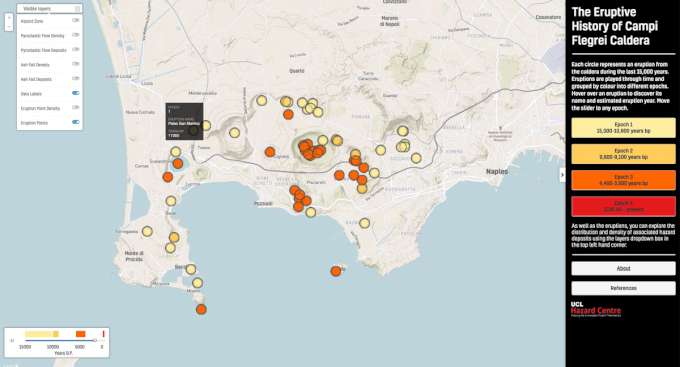Toggle the Pyroclastic Flow Density layer

click(x=75, y=35)
